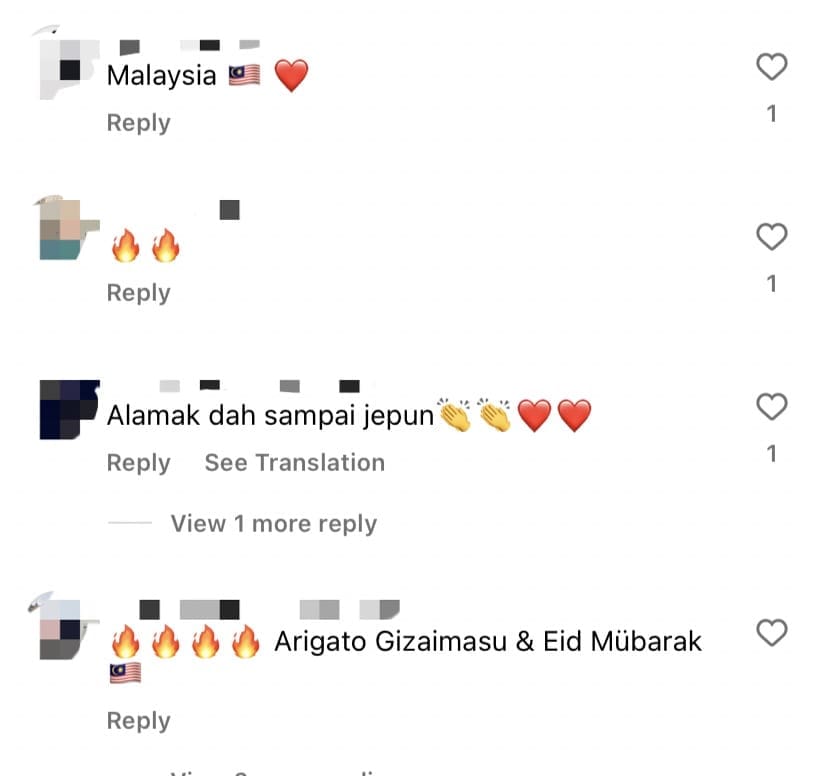Like the 'Arigato Gizaimasu & Eid Mübarak' comment
821x776 pixels.
771,633
